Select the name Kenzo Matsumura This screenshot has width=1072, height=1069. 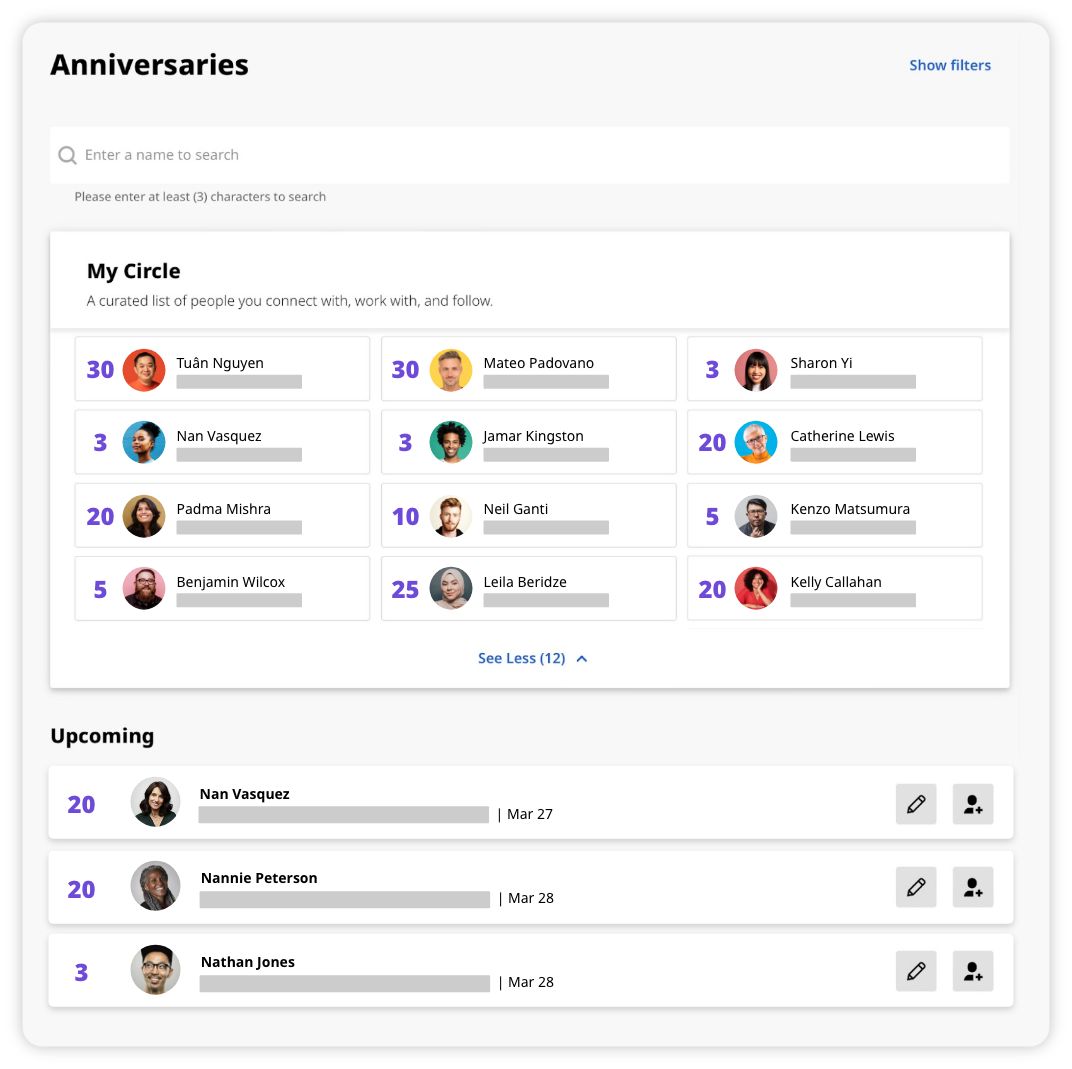point(850,509)
